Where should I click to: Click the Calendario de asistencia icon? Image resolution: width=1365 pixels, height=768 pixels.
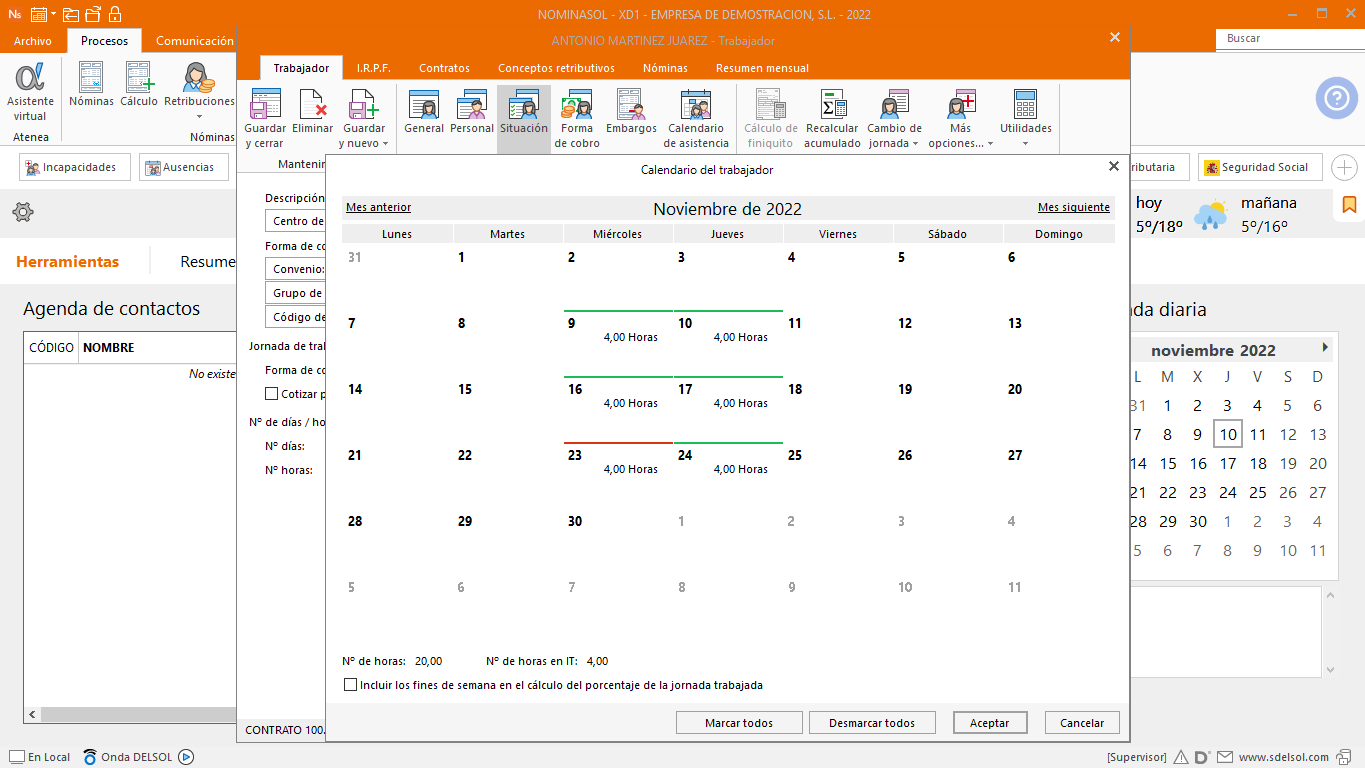[x=696, y=105]
